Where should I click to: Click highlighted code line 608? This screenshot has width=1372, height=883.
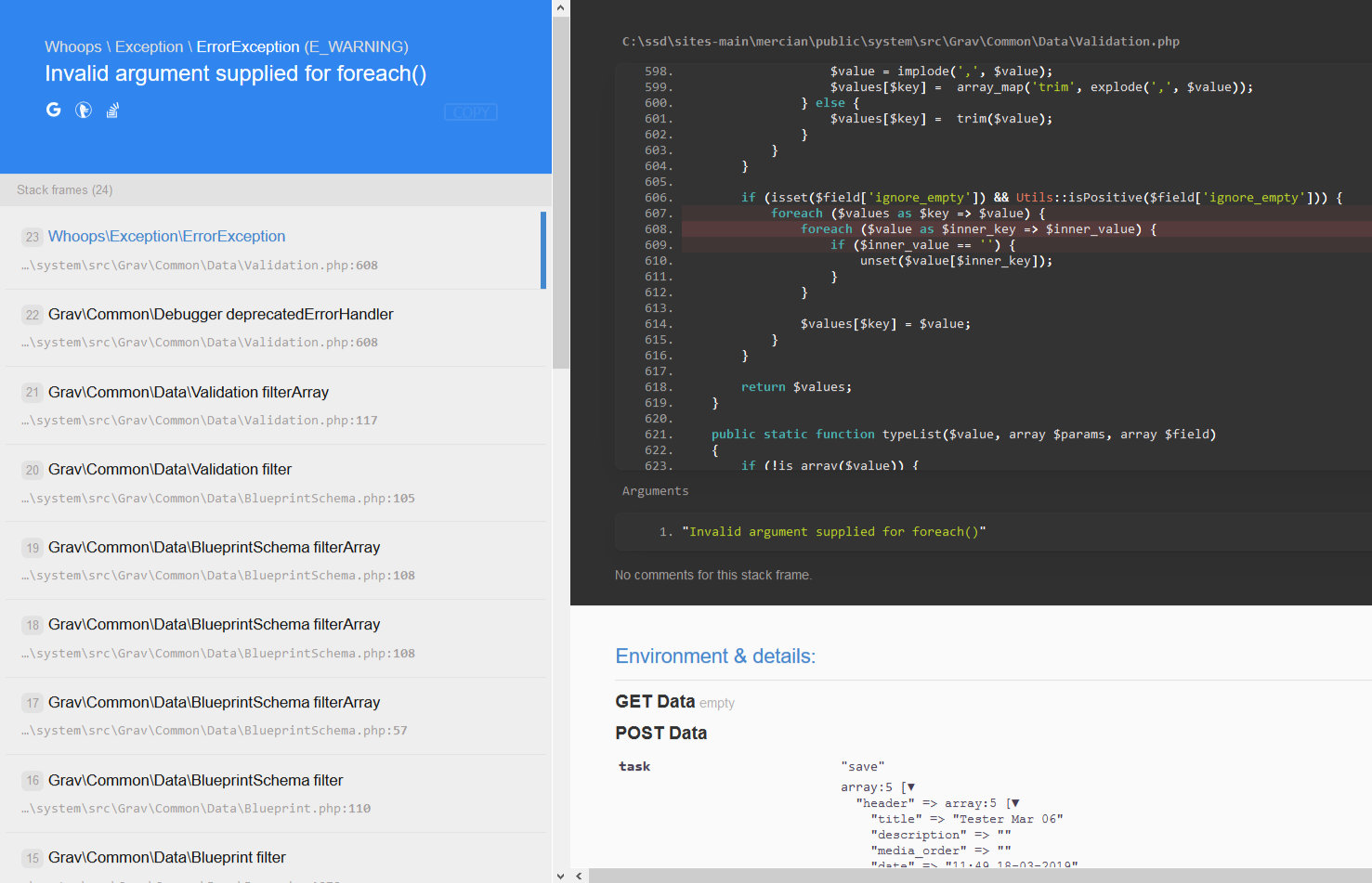(1026, 229)
